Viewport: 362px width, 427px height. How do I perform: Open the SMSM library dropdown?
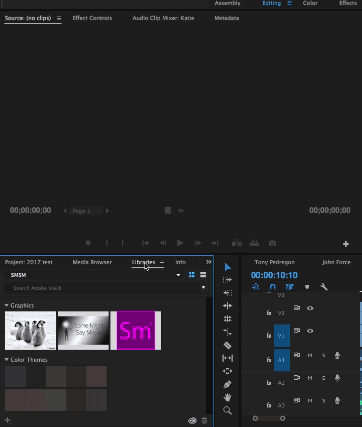pos(178,275)
